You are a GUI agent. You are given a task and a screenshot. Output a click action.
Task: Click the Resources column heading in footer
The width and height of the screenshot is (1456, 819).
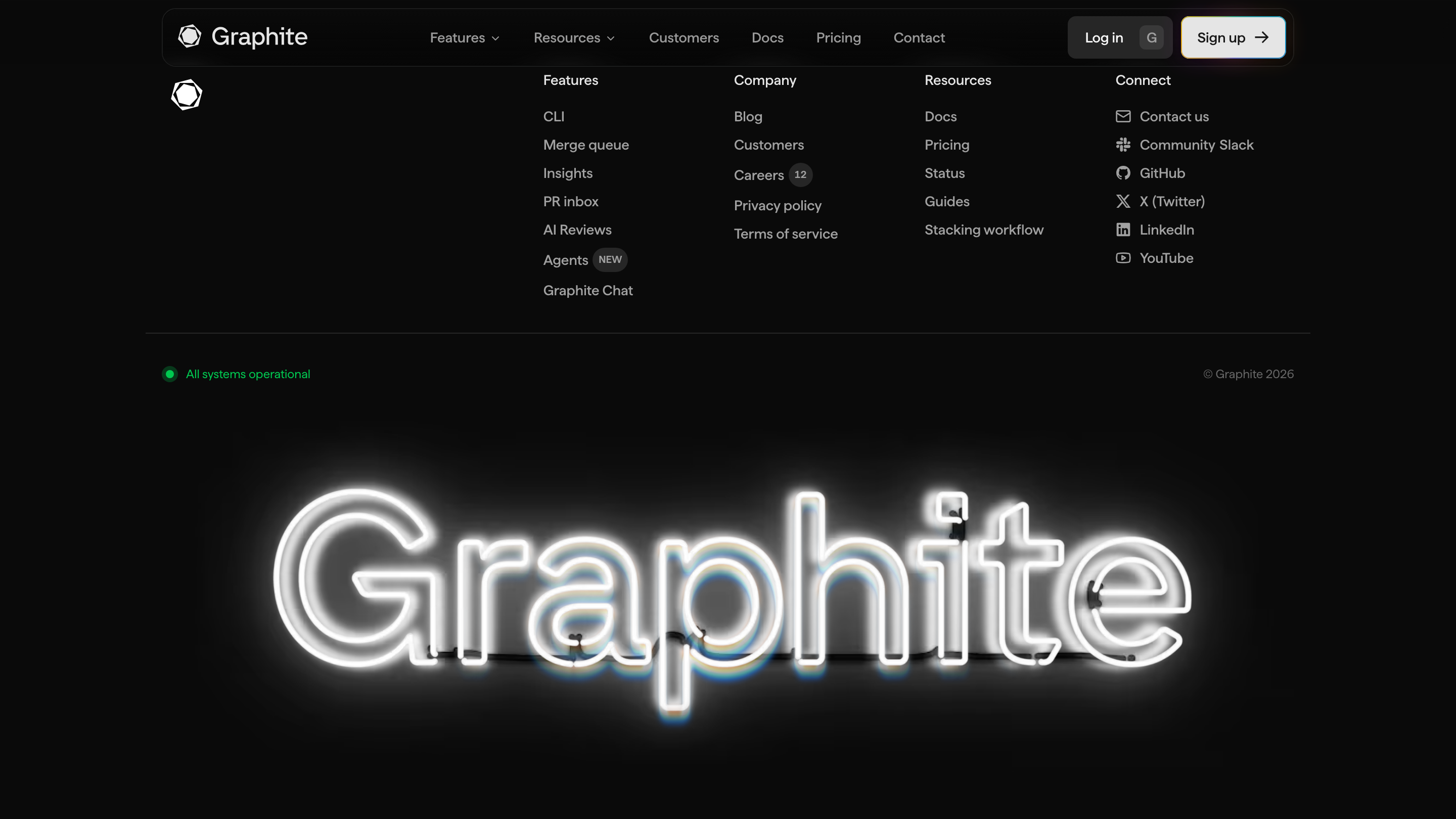958,80
